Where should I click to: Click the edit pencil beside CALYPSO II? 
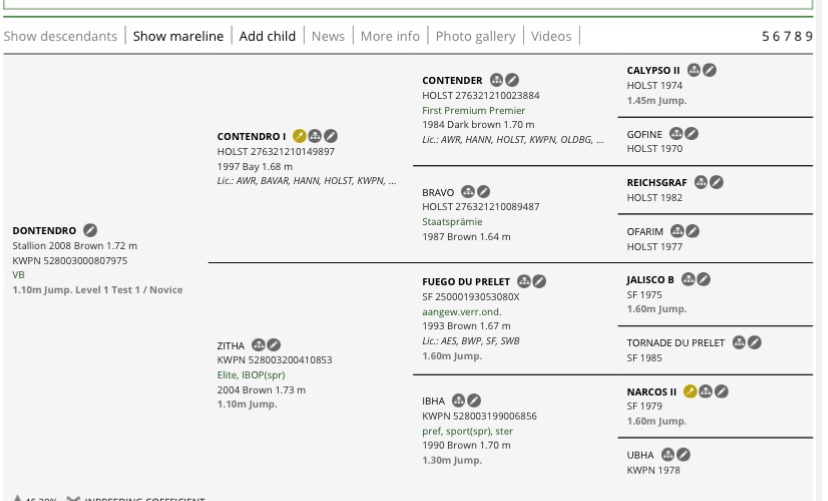(710, 70)
